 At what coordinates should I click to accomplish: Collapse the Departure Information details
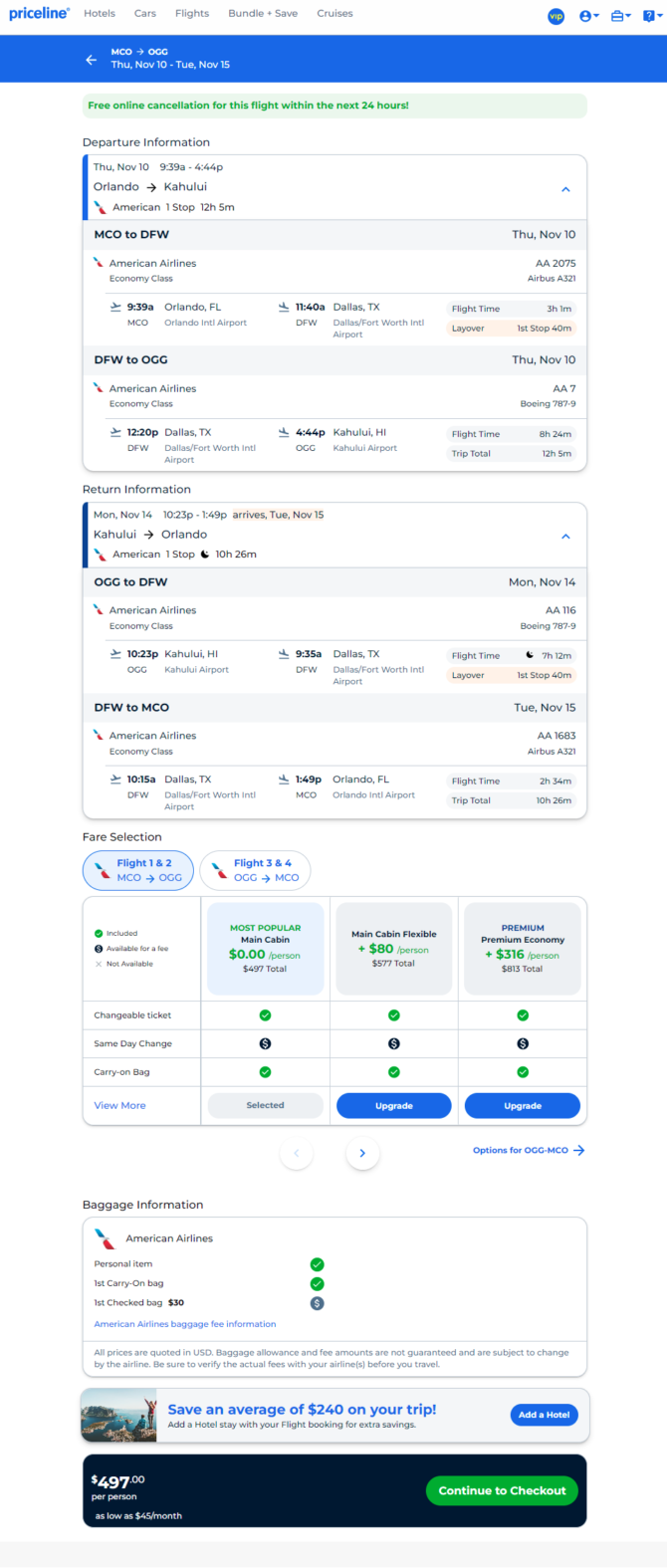point(565,189)
